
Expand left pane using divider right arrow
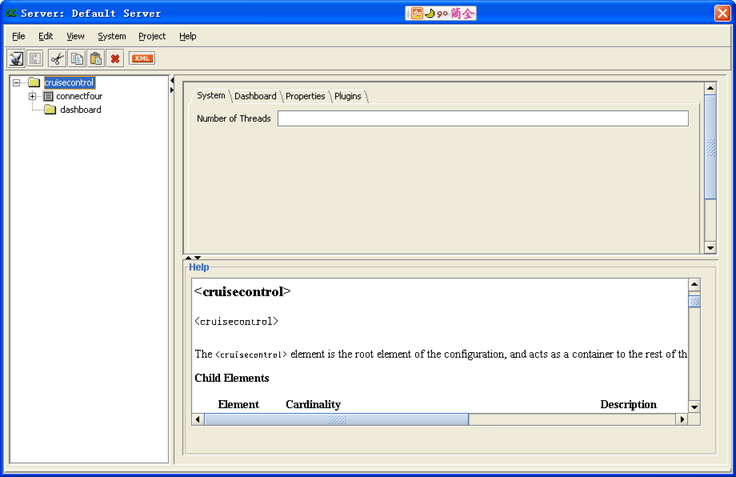tap(172, 90)
